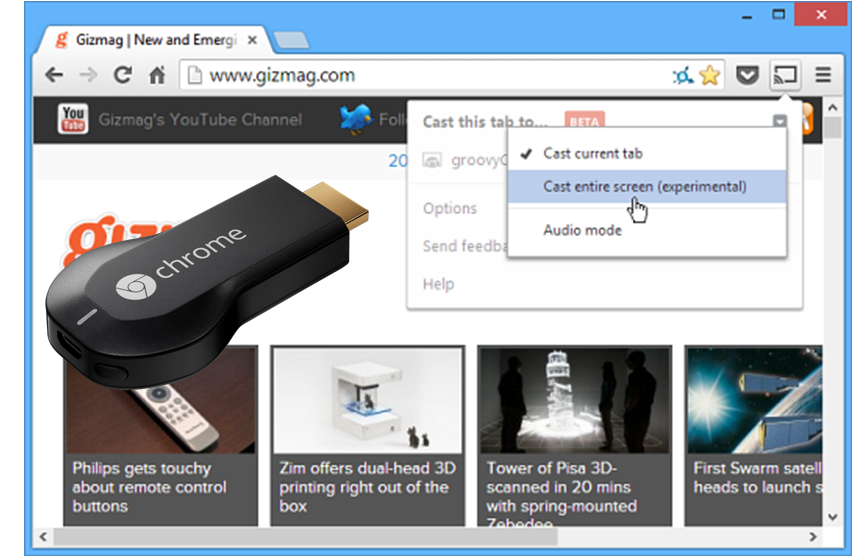The width and height of the screenshot is (853, 557).
Task: Open the Zim 3D printer article thumbnail
Action: 368,400
